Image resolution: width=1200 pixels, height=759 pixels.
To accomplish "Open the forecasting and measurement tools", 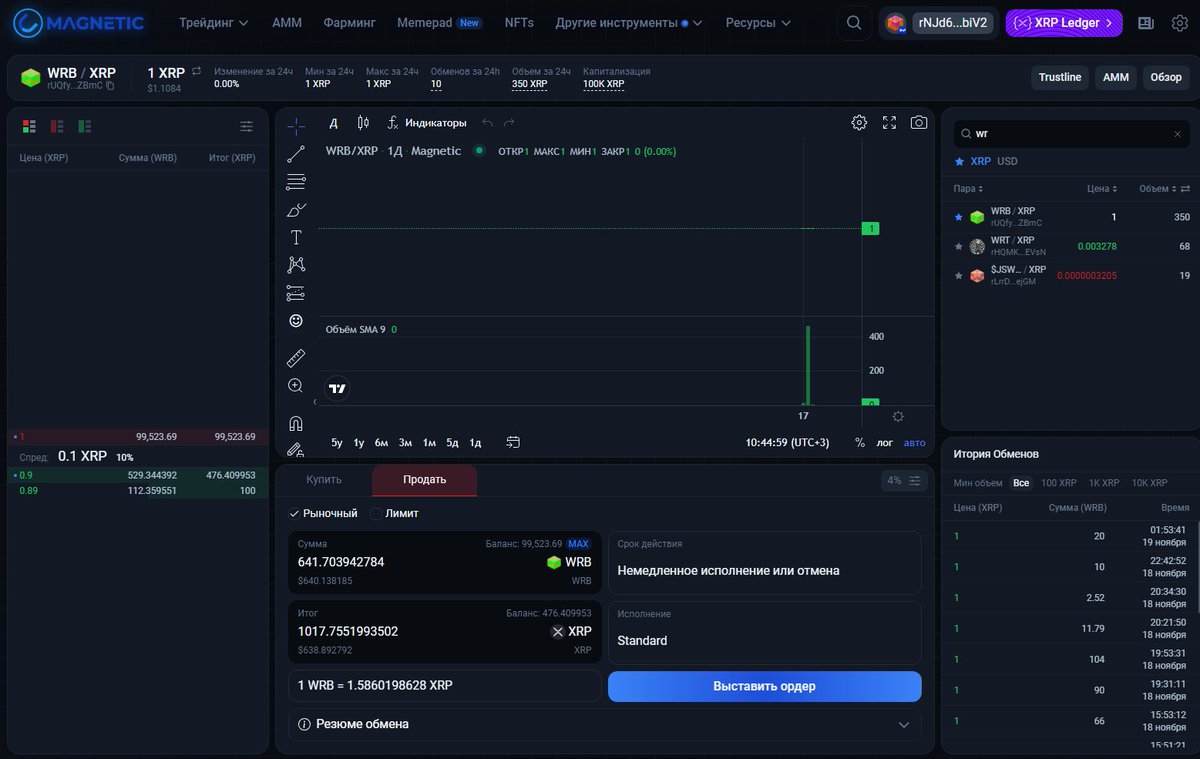I will coord(296,293).
